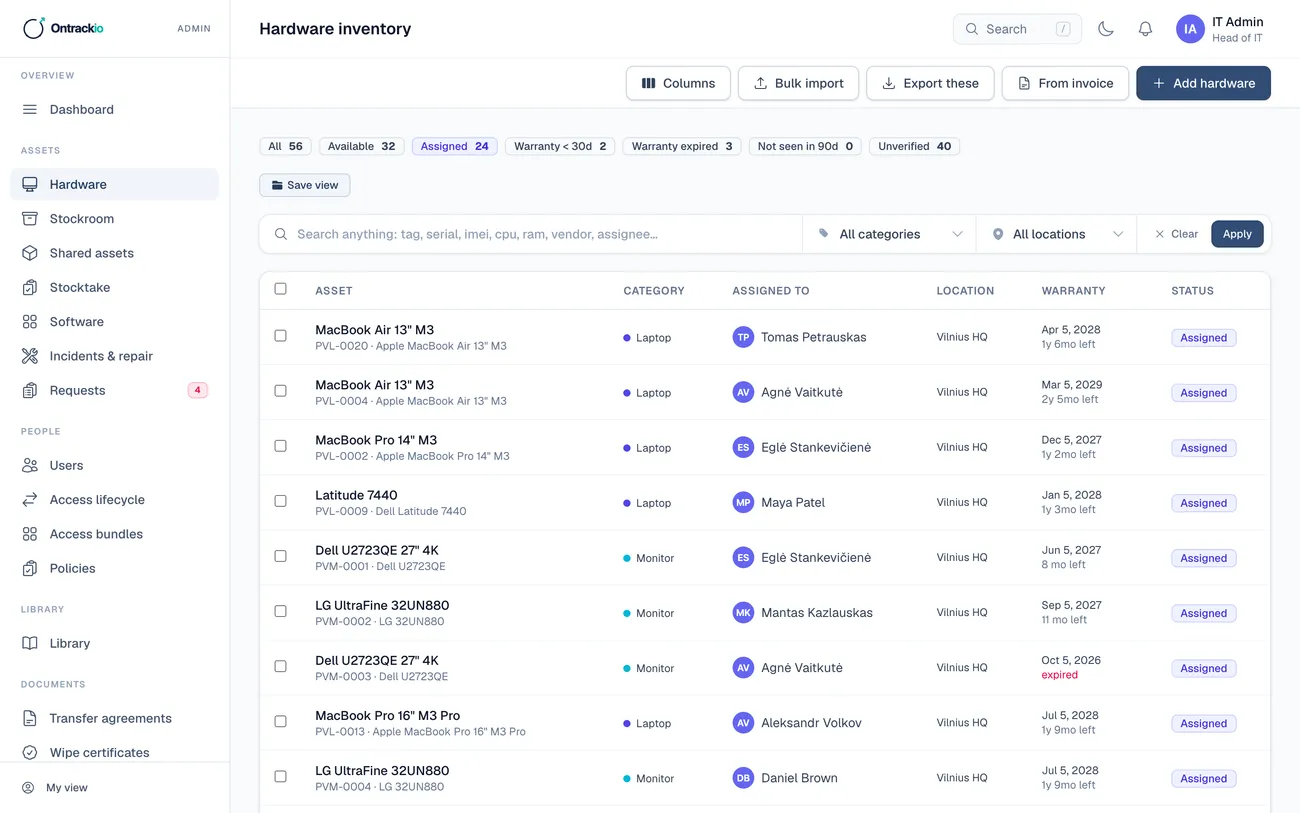Screen dimensions: 1300x813
Task: Apply the filters
Action: (x=1237, y=234)
